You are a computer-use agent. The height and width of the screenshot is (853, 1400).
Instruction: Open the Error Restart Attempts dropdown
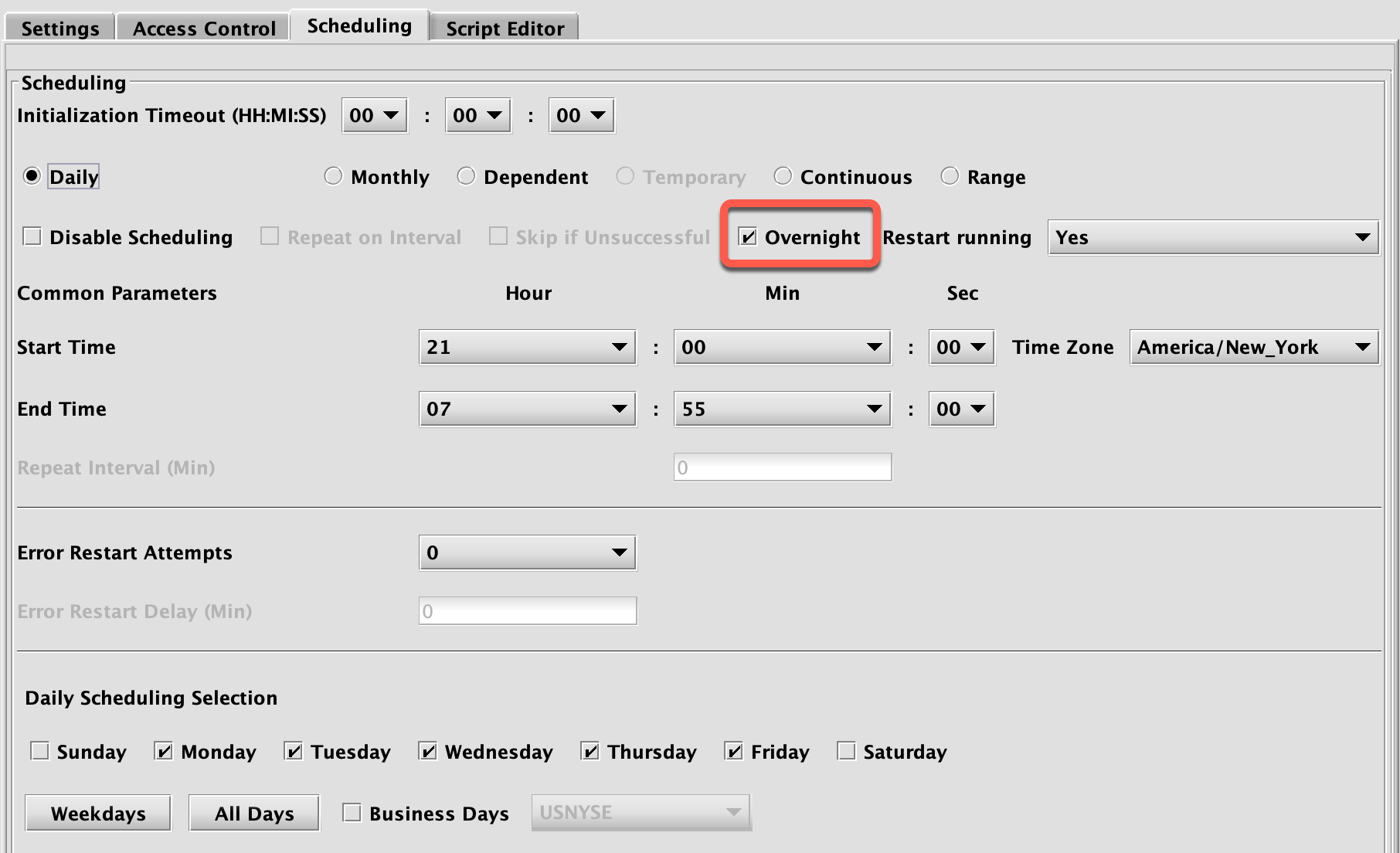[527, 552]
